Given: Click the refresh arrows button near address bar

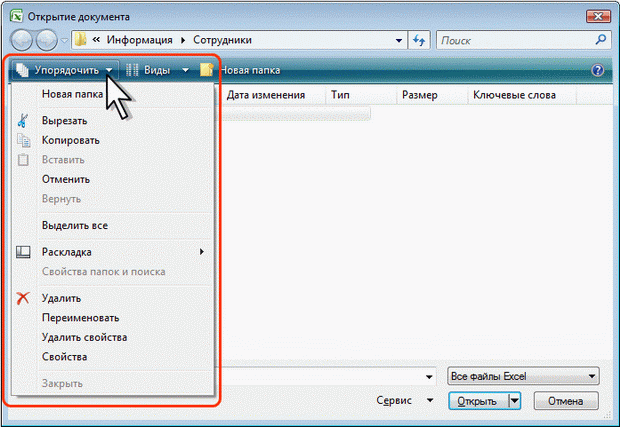Looking at the screenshot, I should (x=419, y=40).
